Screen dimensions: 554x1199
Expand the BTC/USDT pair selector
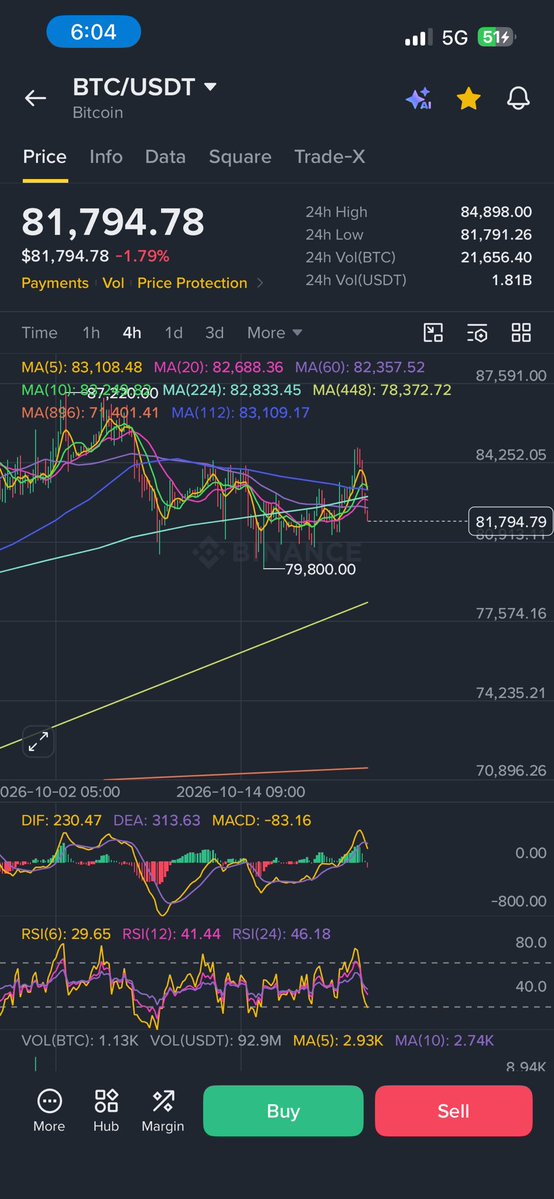point(145,87)
